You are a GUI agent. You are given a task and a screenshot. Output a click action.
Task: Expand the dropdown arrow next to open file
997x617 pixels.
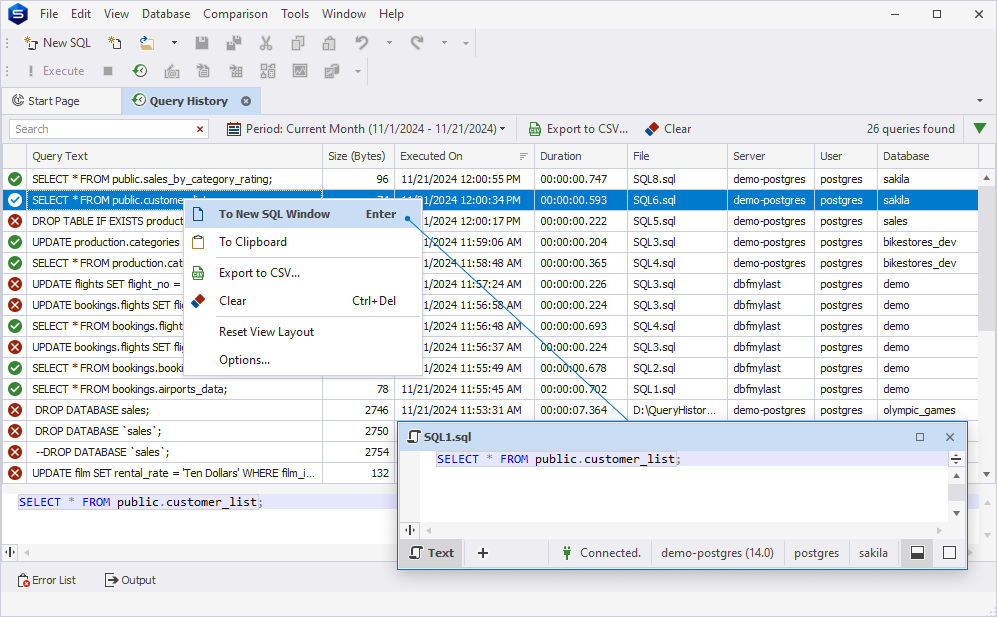(x=174, y=43)
